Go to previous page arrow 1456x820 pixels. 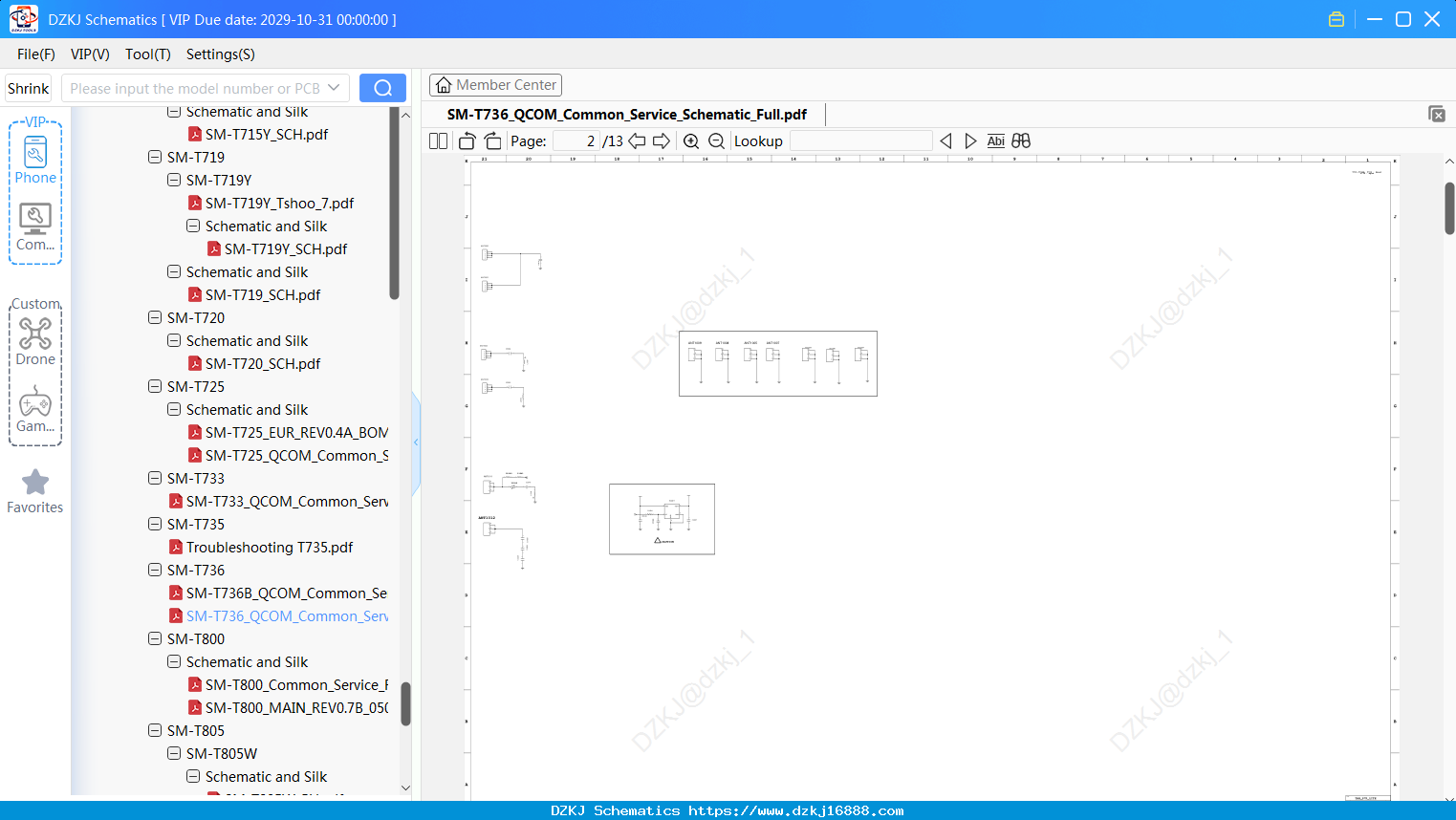637,140
